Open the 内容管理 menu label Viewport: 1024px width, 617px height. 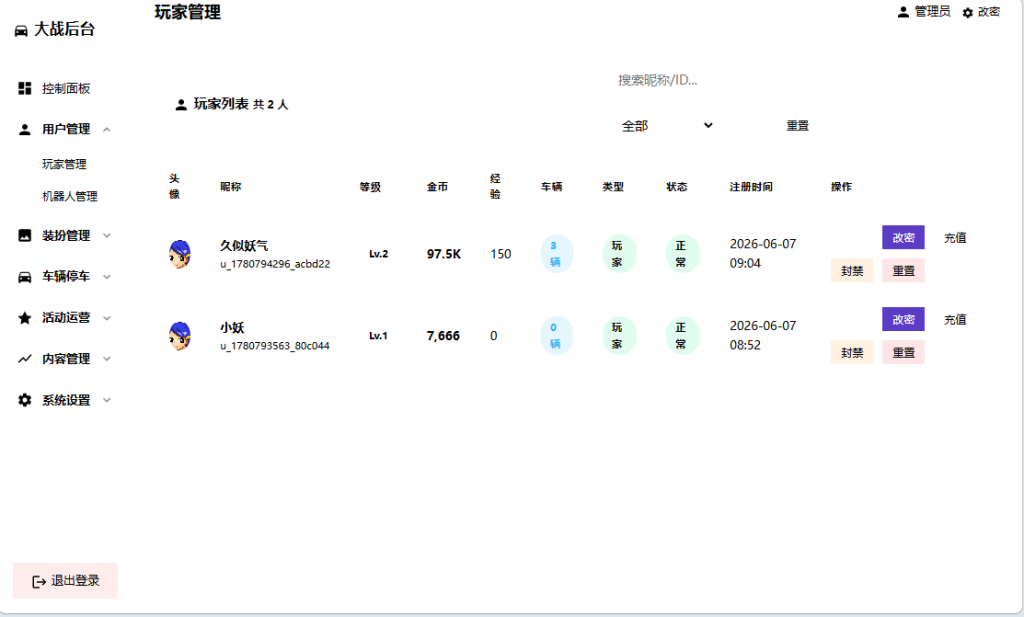(66, 358)
